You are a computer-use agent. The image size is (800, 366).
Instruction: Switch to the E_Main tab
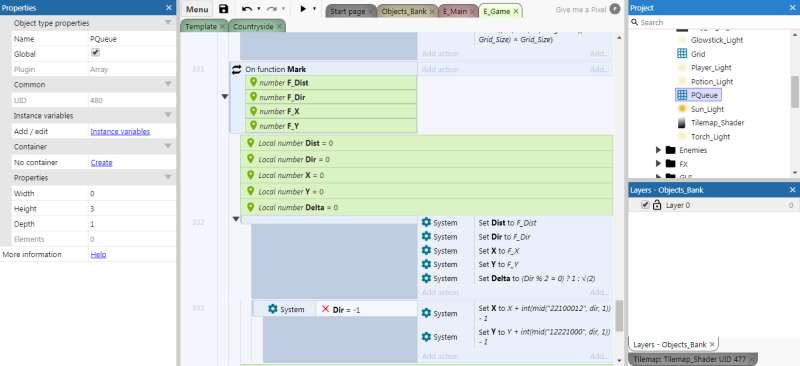click(455, 11)
